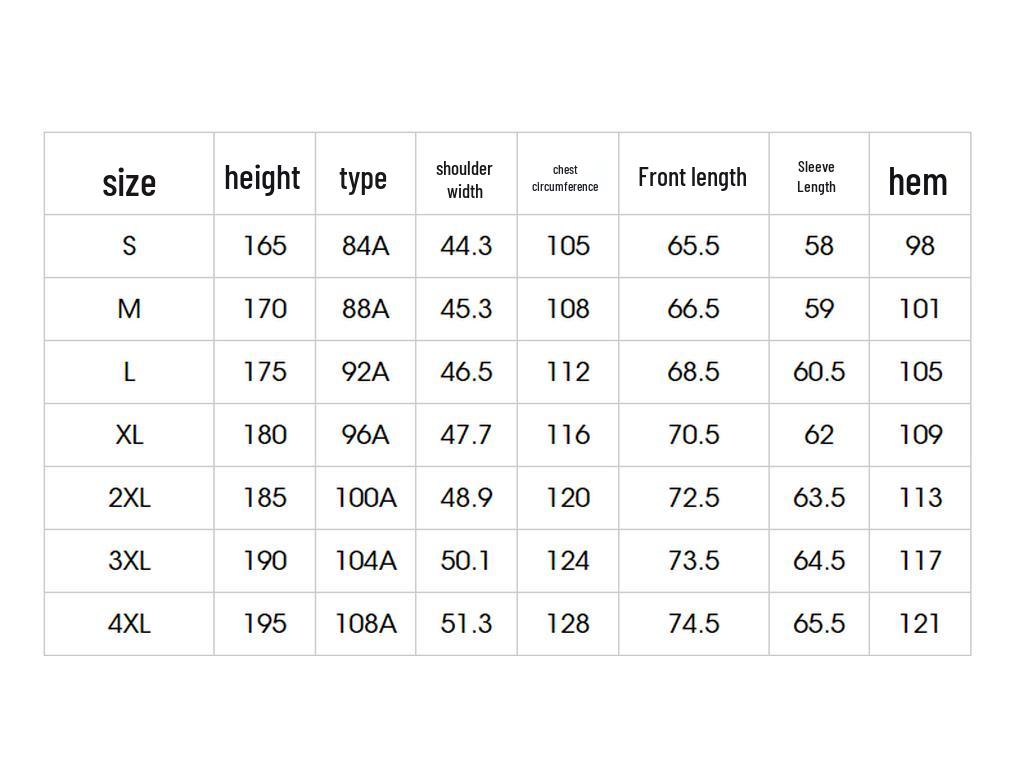Select the "Front length" header cell
The width and height of the screenshot is (1015, 762).
click(x=692, y=177)
